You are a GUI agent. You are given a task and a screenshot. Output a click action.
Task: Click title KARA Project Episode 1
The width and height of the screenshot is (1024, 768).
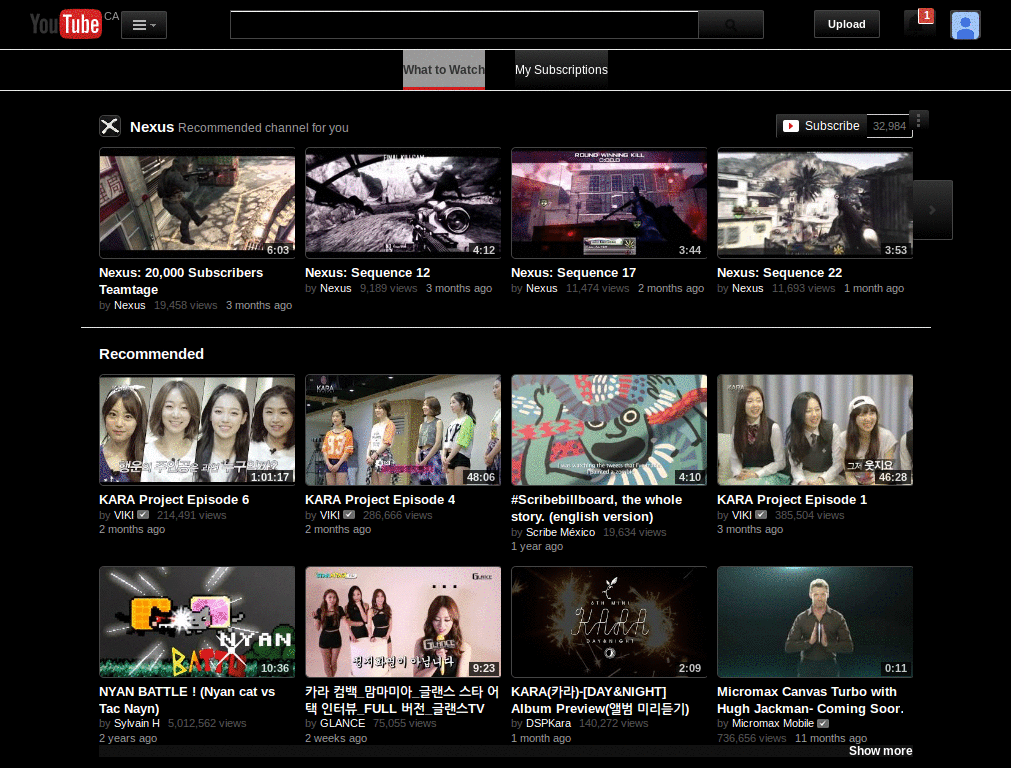pos(792,500)
